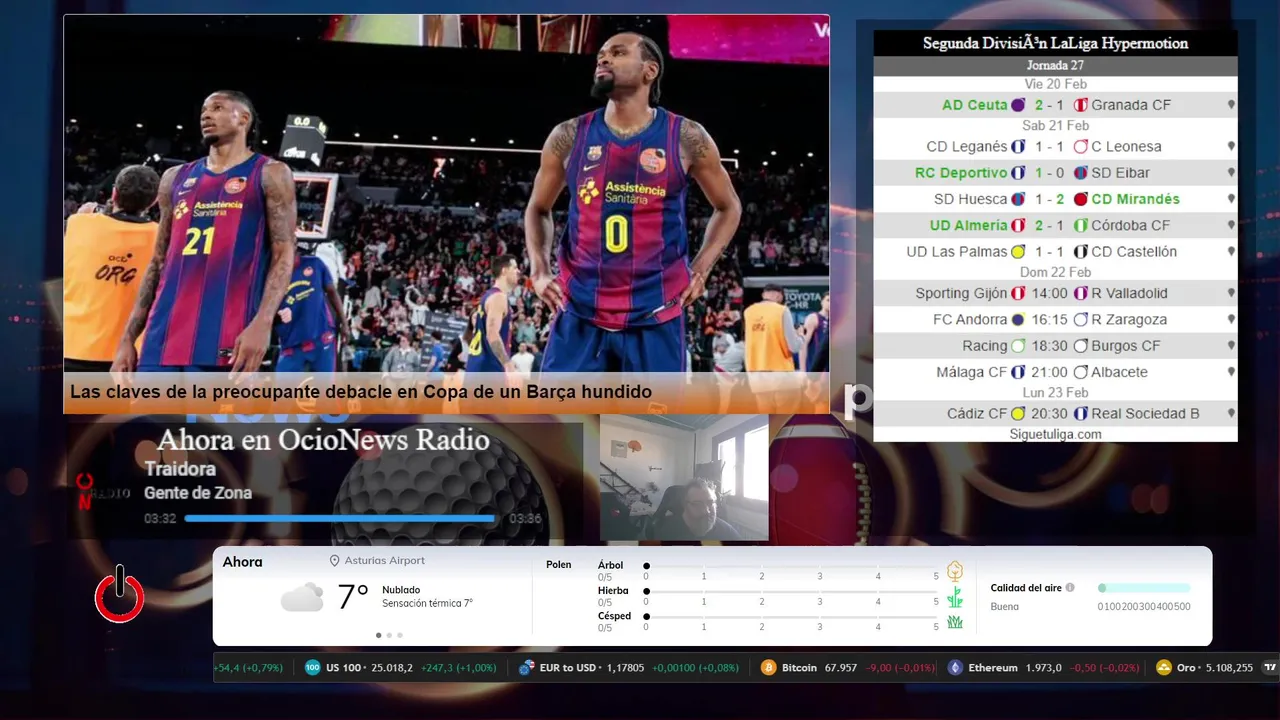Click the 'Ahora en OcioNews Radio' heading
Image resolution: width=1280 pixels, height=720 pixels.
[x=323, y=440]
